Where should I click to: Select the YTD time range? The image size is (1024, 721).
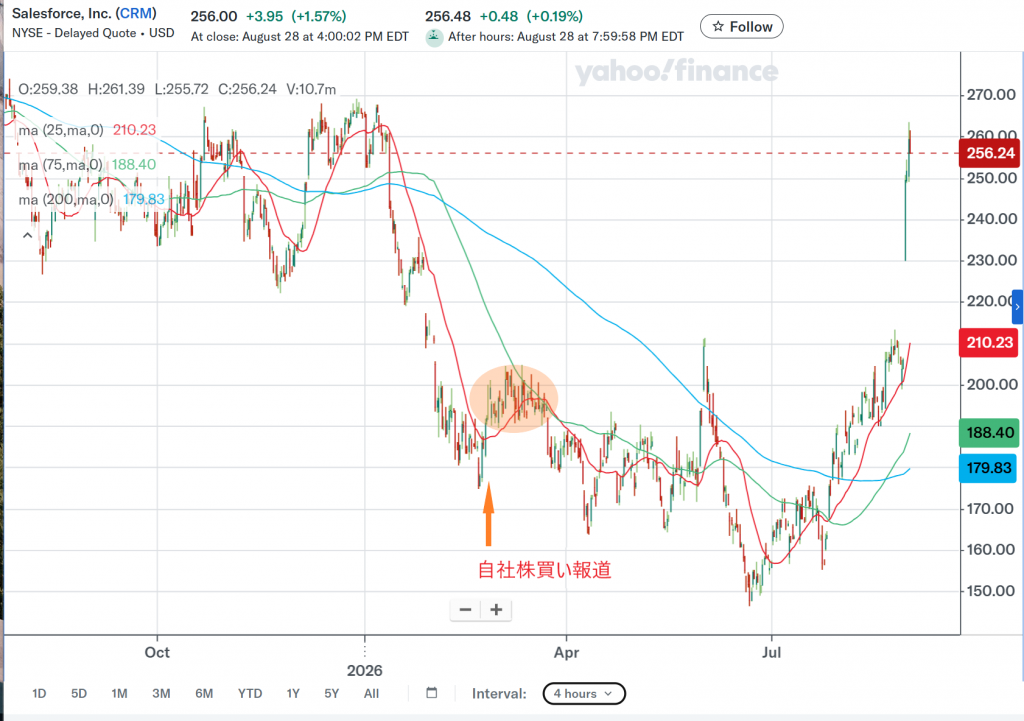250,694
